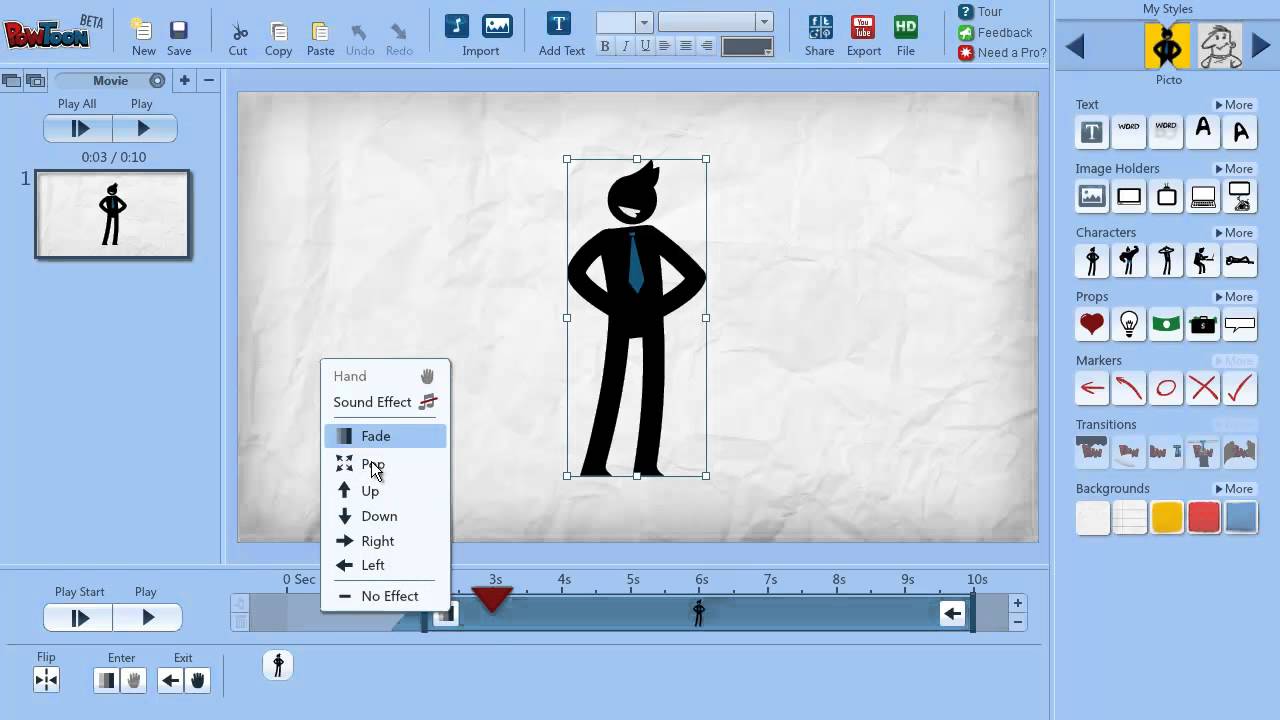The image size is (1280, 720).
Task: Expand More in Image Holders section
Action: coord(1234,169)
